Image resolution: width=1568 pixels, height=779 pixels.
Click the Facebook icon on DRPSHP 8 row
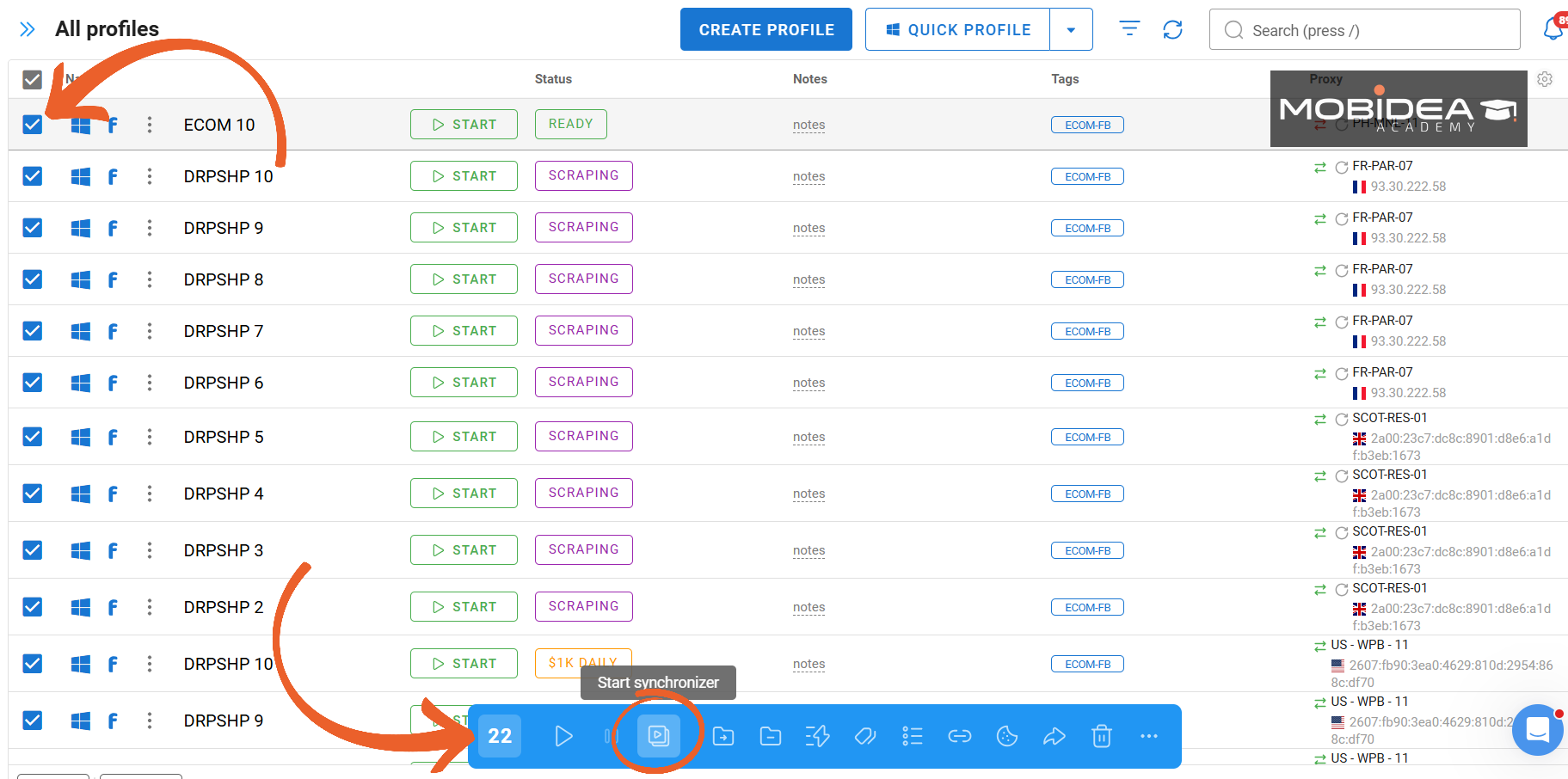pyautogui.click(x=113, y=280)
